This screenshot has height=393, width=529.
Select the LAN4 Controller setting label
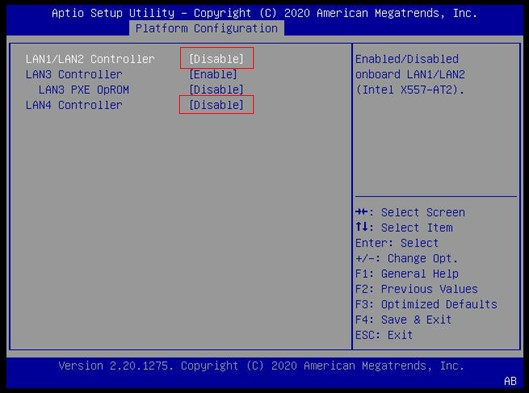(x=74, y=105)
